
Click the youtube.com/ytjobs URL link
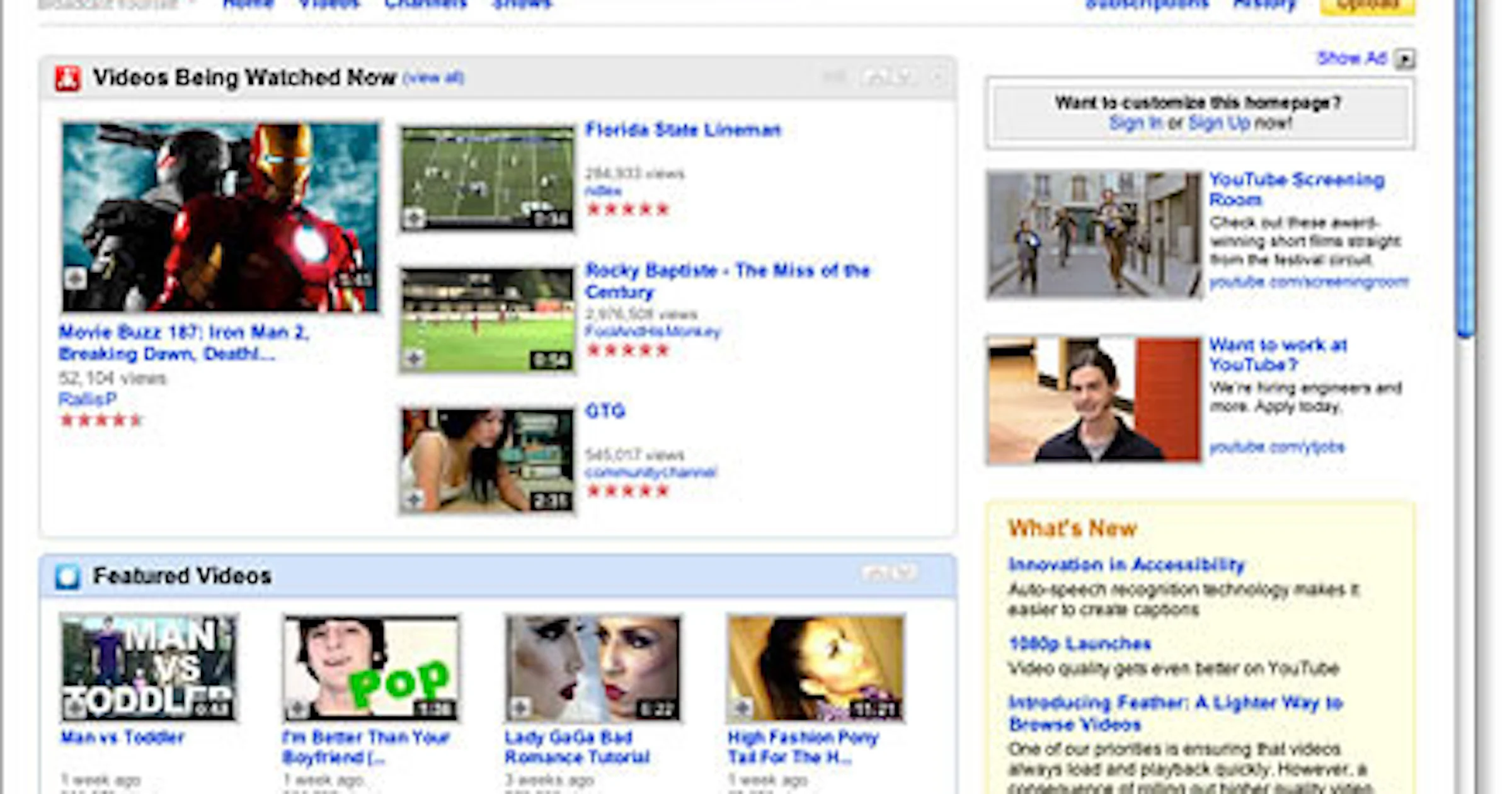coord(1276,447)
